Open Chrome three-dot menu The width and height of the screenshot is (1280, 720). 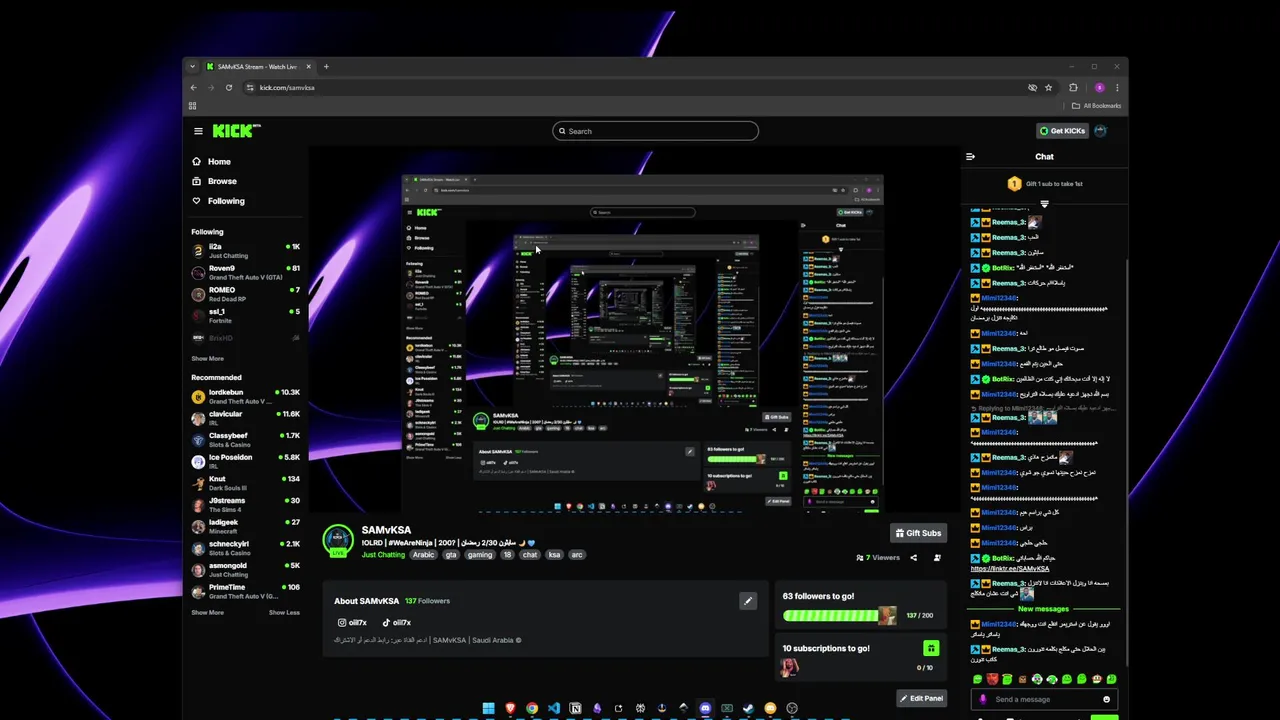pyautogui.click(x=1117, y=87)
